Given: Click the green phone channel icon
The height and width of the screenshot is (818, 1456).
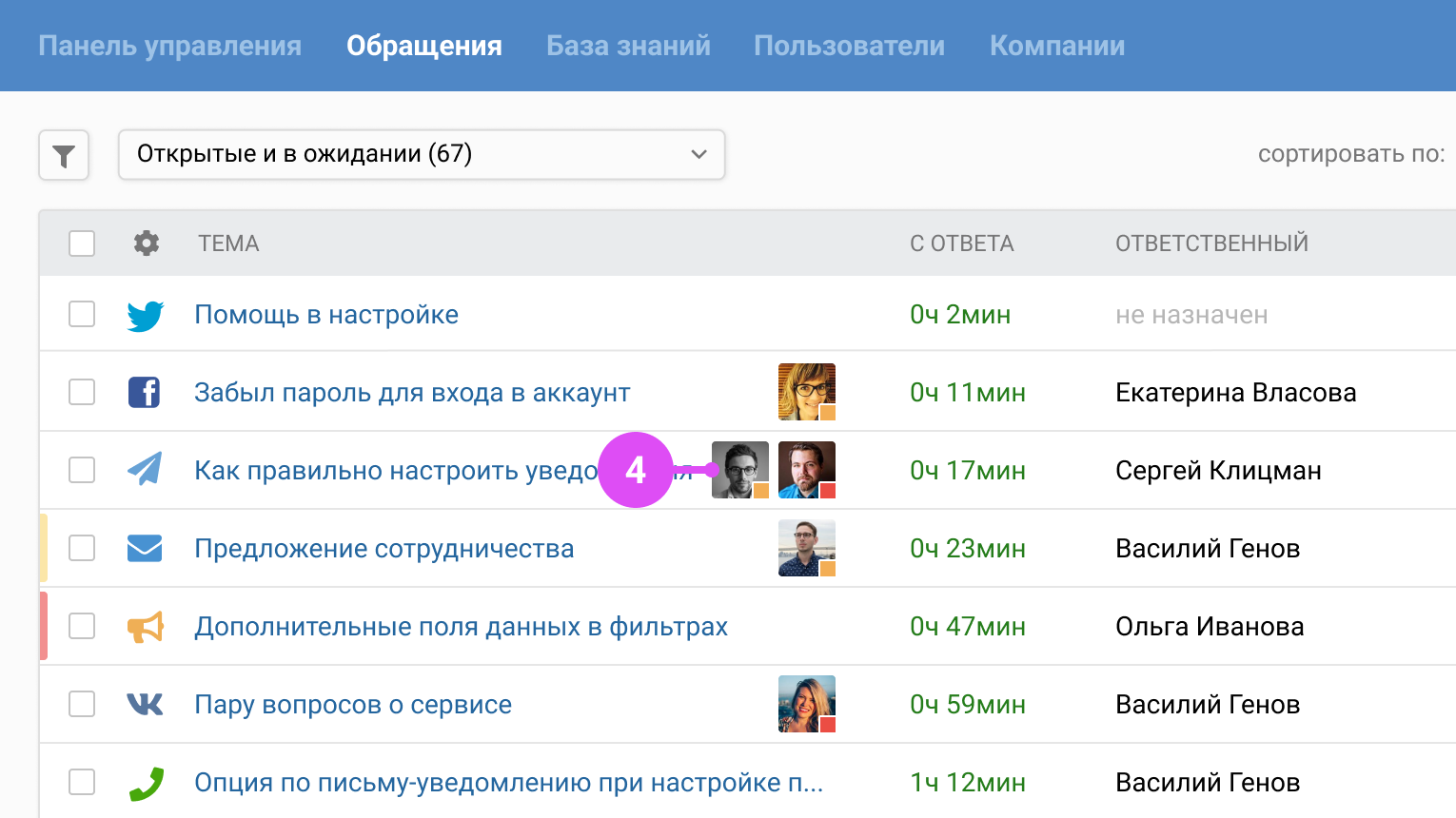Looking at the screenshot, I should tap(146, 783).
